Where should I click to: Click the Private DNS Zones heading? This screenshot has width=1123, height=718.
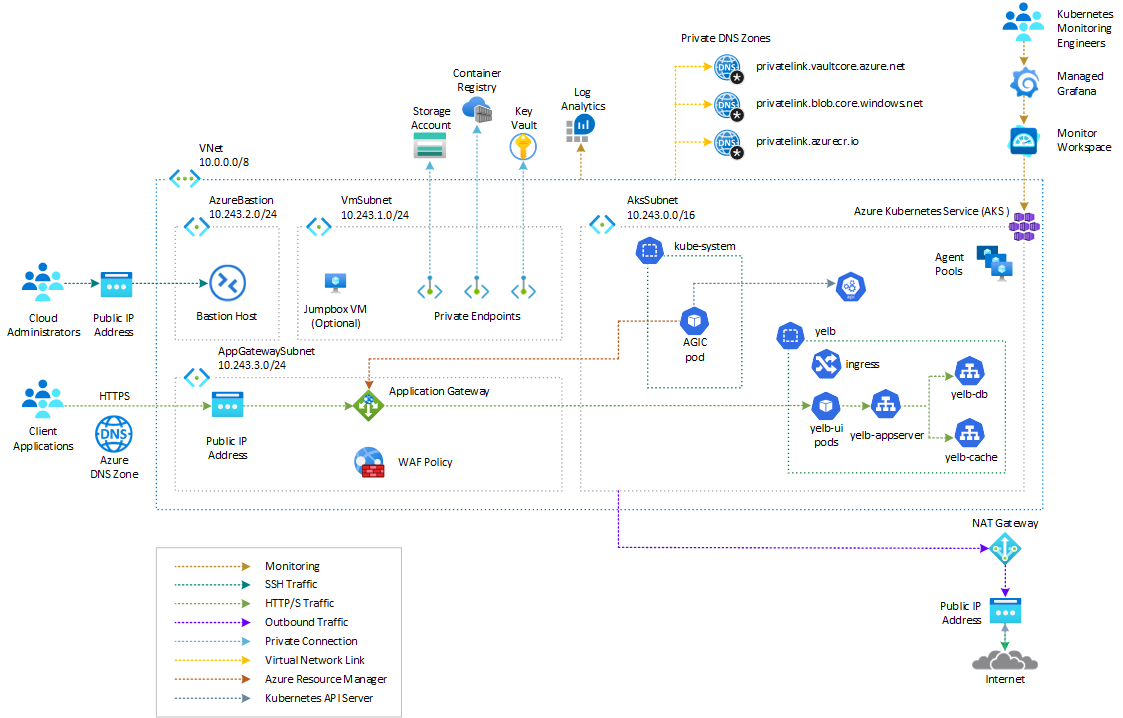click(x=726, y=38)
